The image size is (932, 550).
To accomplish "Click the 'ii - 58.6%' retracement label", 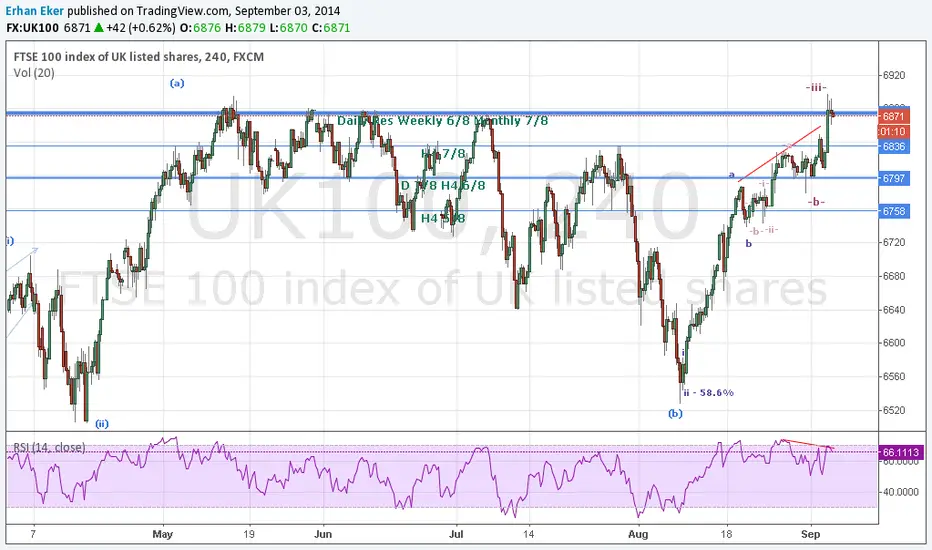I will tap(709, 392).
